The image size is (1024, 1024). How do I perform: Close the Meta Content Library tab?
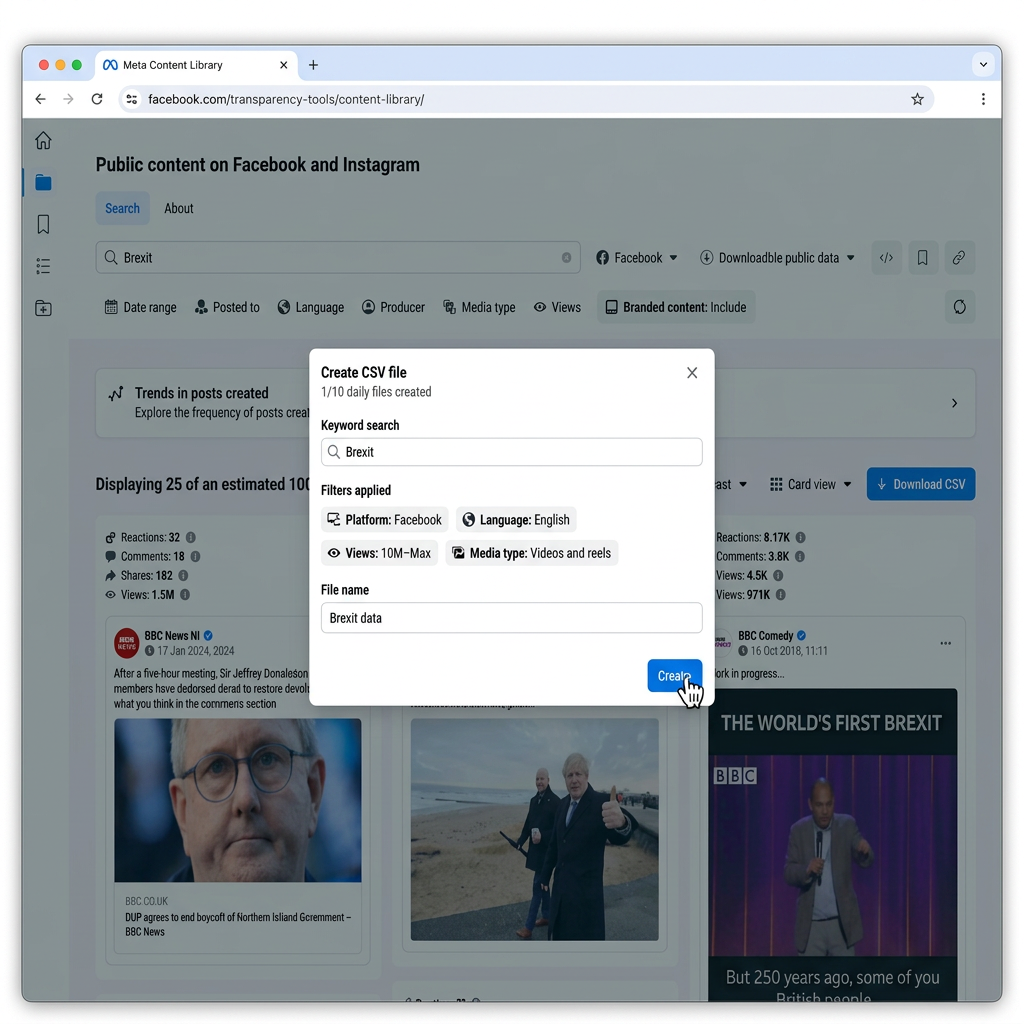(283, 65)
